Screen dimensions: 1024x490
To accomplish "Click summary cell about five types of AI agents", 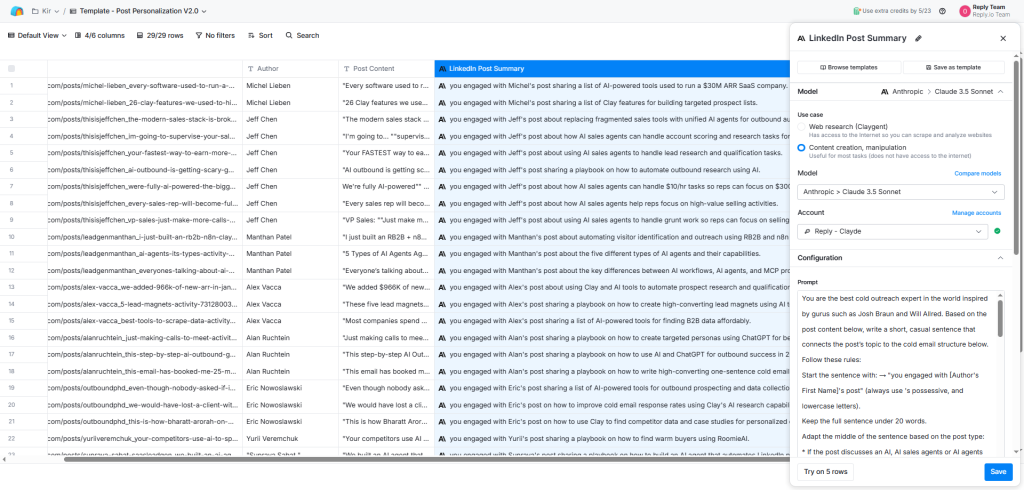I will coord(612,253).
